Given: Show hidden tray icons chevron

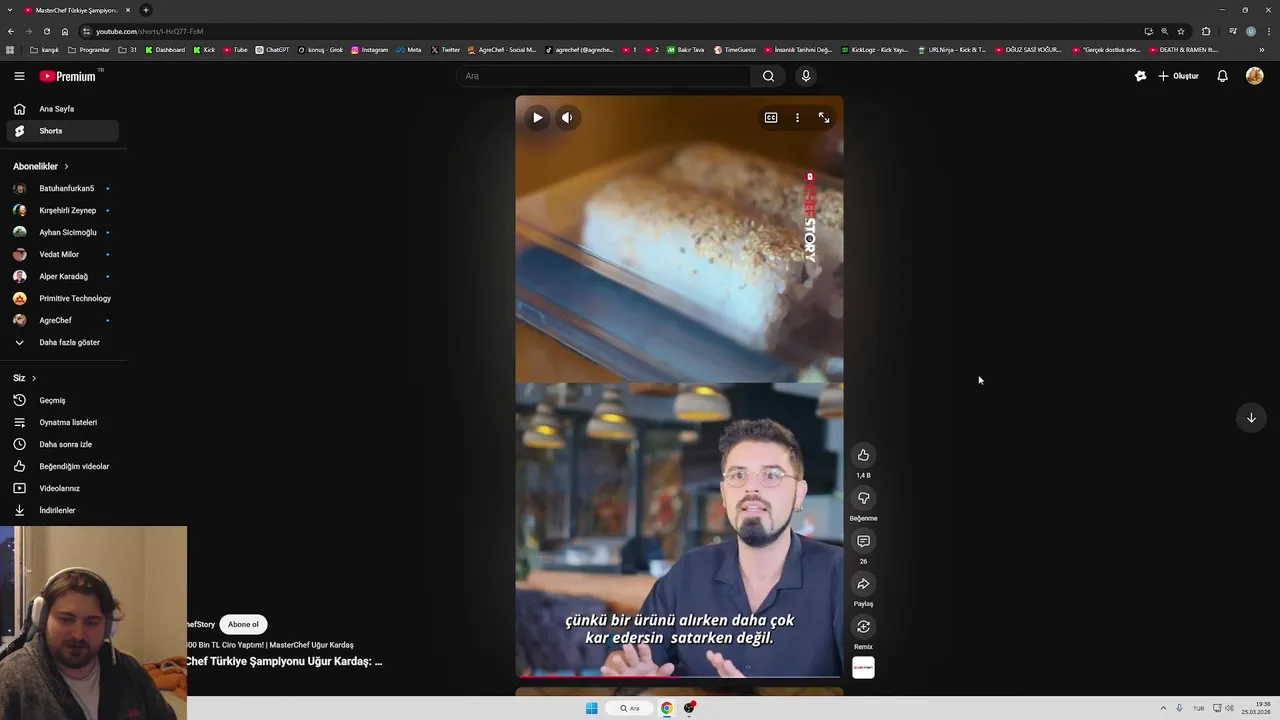Looking at the screenshot, I should tap(1163, 708).
